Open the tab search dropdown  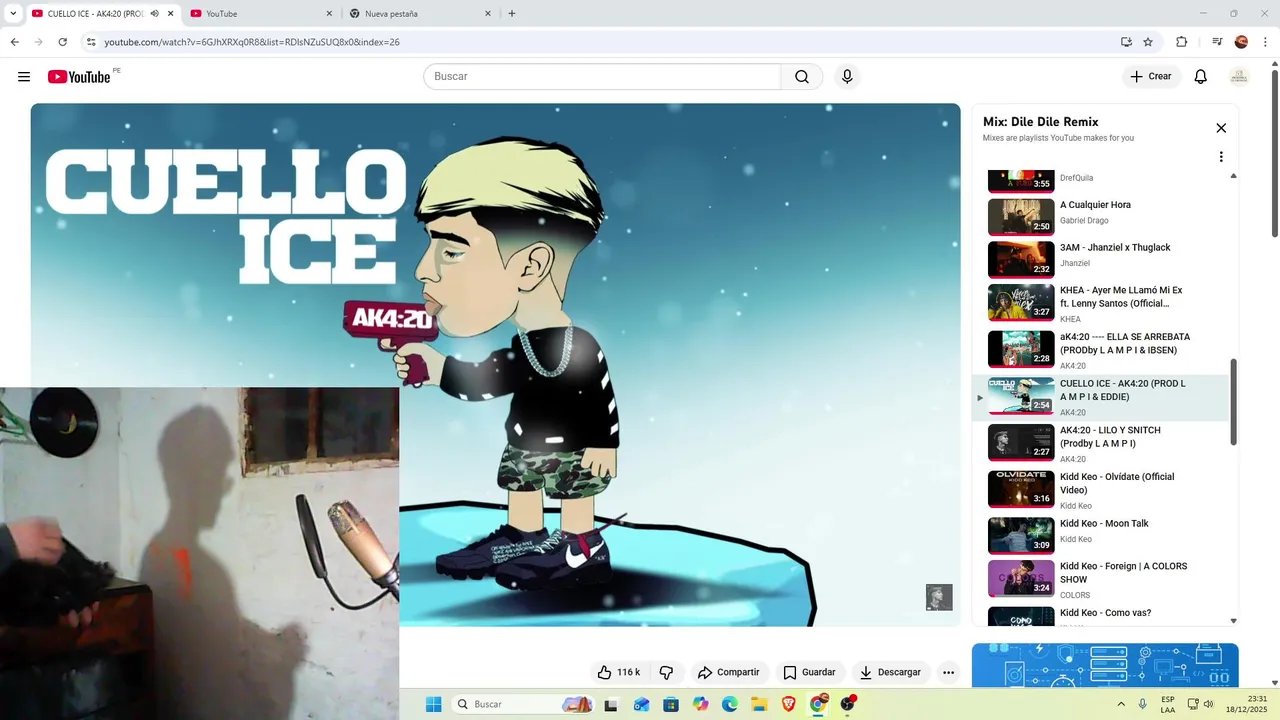(x=13, y=14)
